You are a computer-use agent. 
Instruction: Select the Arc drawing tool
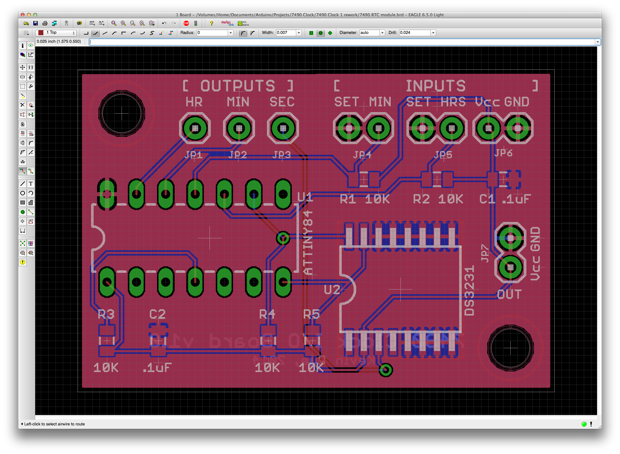[30, 193]
